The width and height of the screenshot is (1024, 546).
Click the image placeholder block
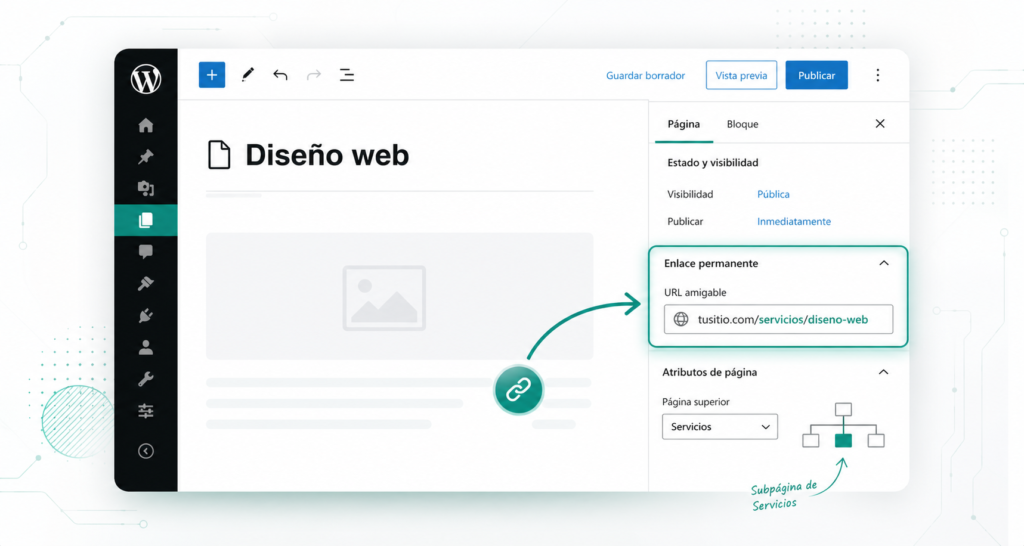[400, 296]
